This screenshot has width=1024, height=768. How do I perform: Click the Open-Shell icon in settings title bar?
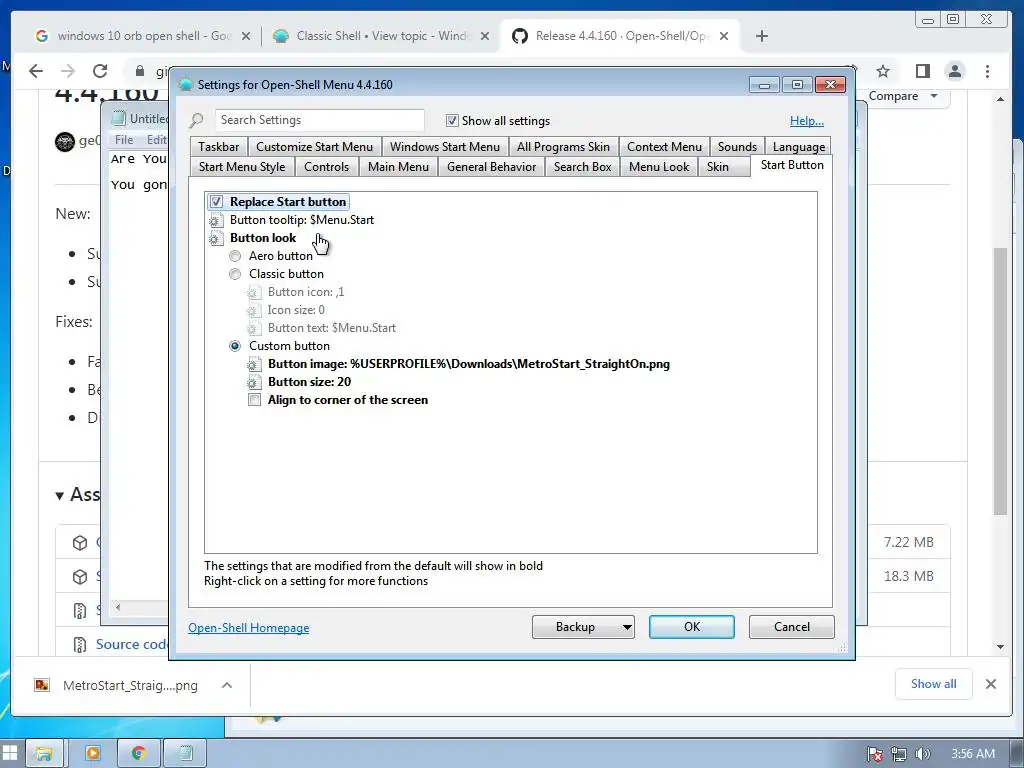click(x=185, y=85)
